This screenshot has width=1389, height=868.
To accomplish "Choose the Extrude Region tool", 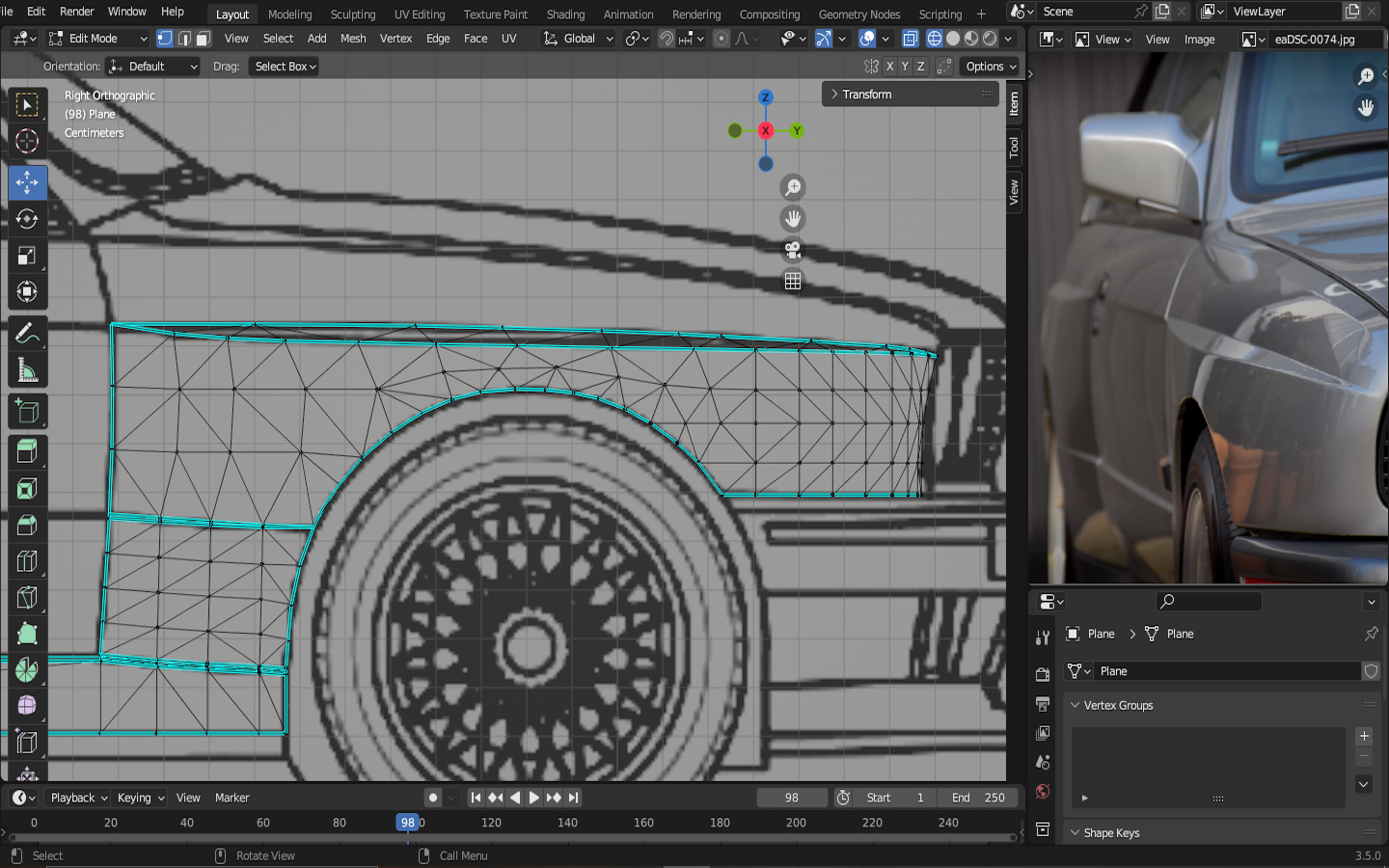I will click(x=27, y=451).
